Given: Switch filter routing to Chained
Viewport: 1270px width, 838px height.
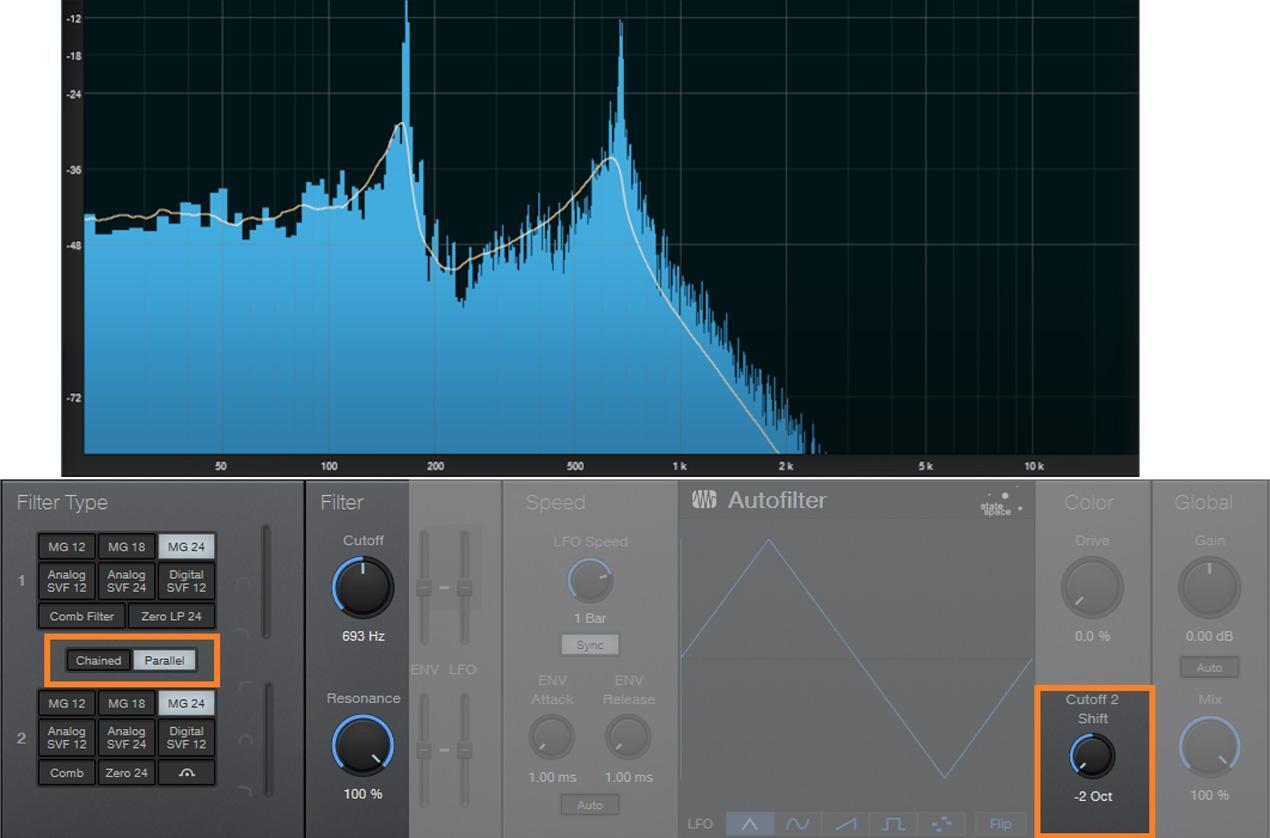Looking at the screenshot, I should (x=98, y=660).
